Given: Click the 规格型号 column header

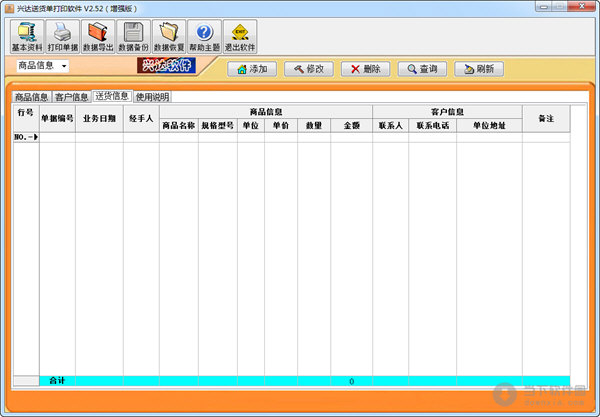Looking at the screenshot, I should click(x=218, y=125).
